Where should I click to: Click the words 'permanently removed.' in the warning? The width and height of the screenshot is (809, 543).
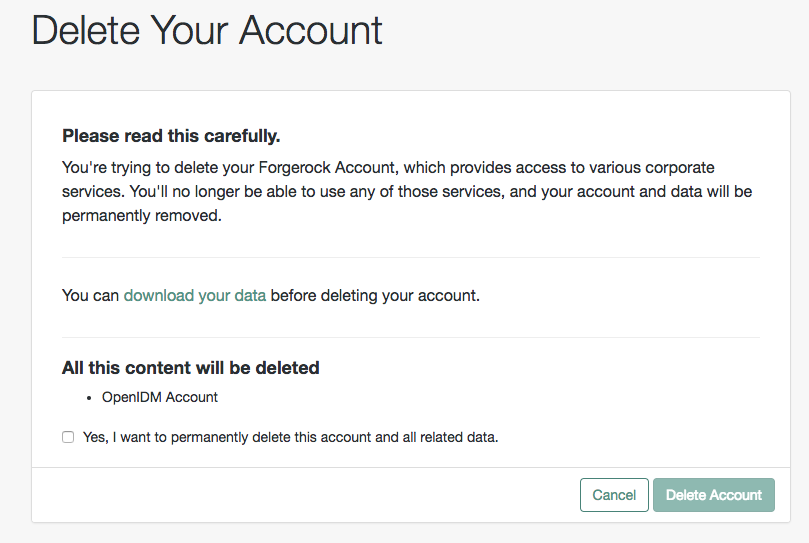[142, 215]
